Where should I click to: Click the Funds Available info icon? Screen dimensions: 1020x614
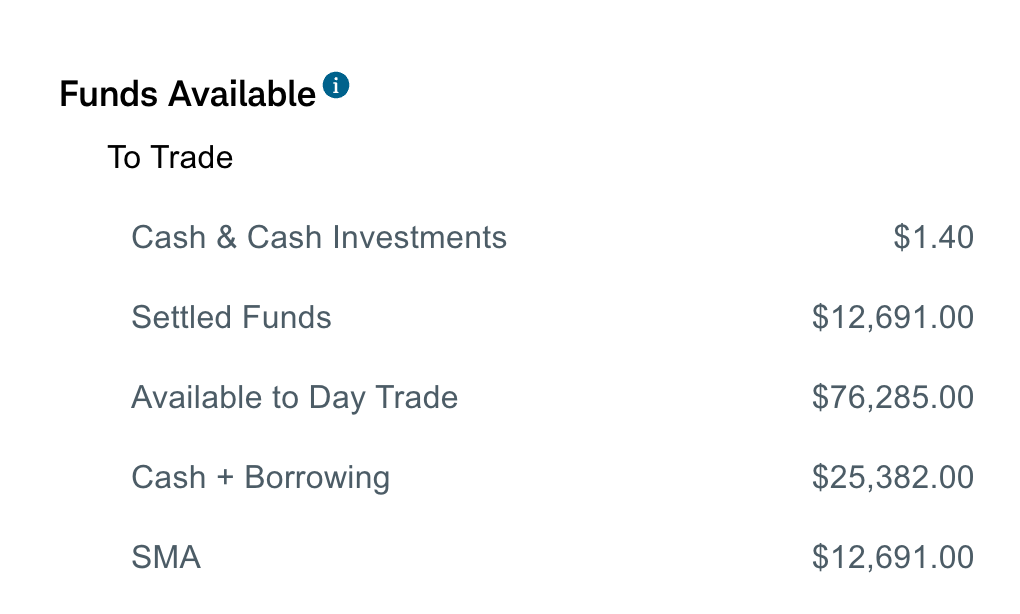coord(337,86)
